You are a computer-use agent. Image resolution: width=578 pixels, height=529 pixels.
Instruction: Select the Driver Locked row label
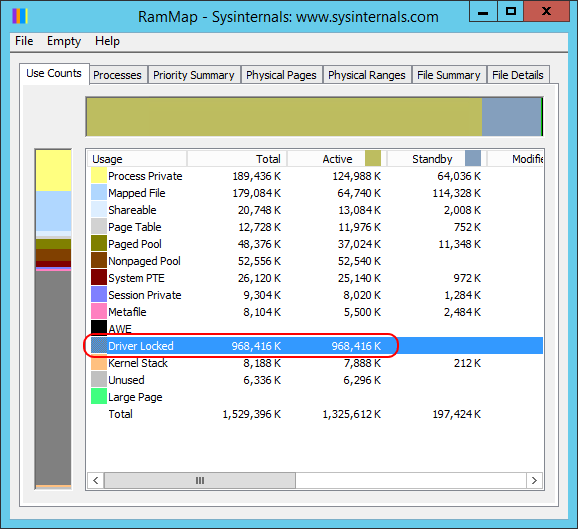coord(141,346)
